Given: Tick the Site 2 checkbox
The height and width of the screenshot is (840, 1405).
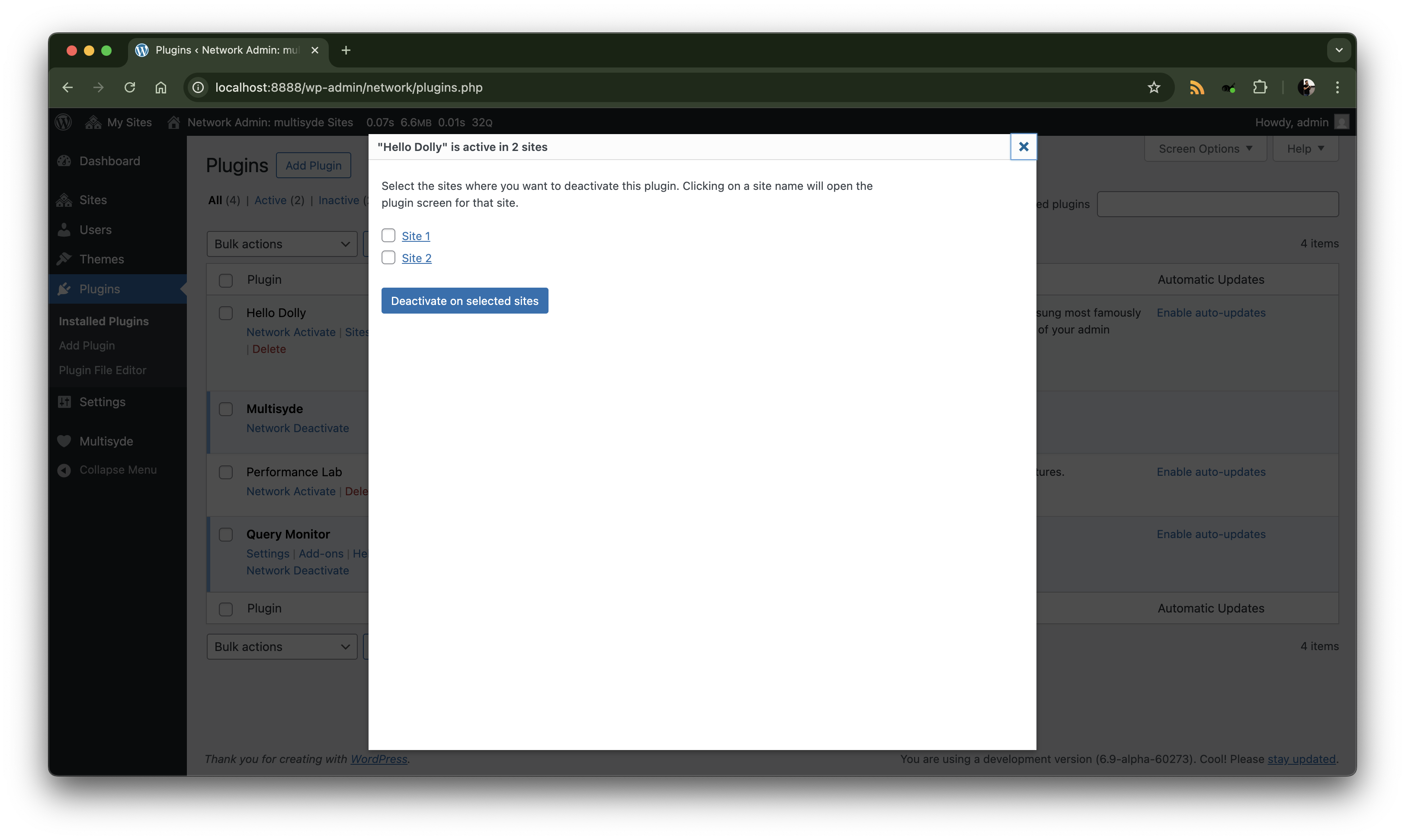Looking at the screenshot, I should pos(388,257).
